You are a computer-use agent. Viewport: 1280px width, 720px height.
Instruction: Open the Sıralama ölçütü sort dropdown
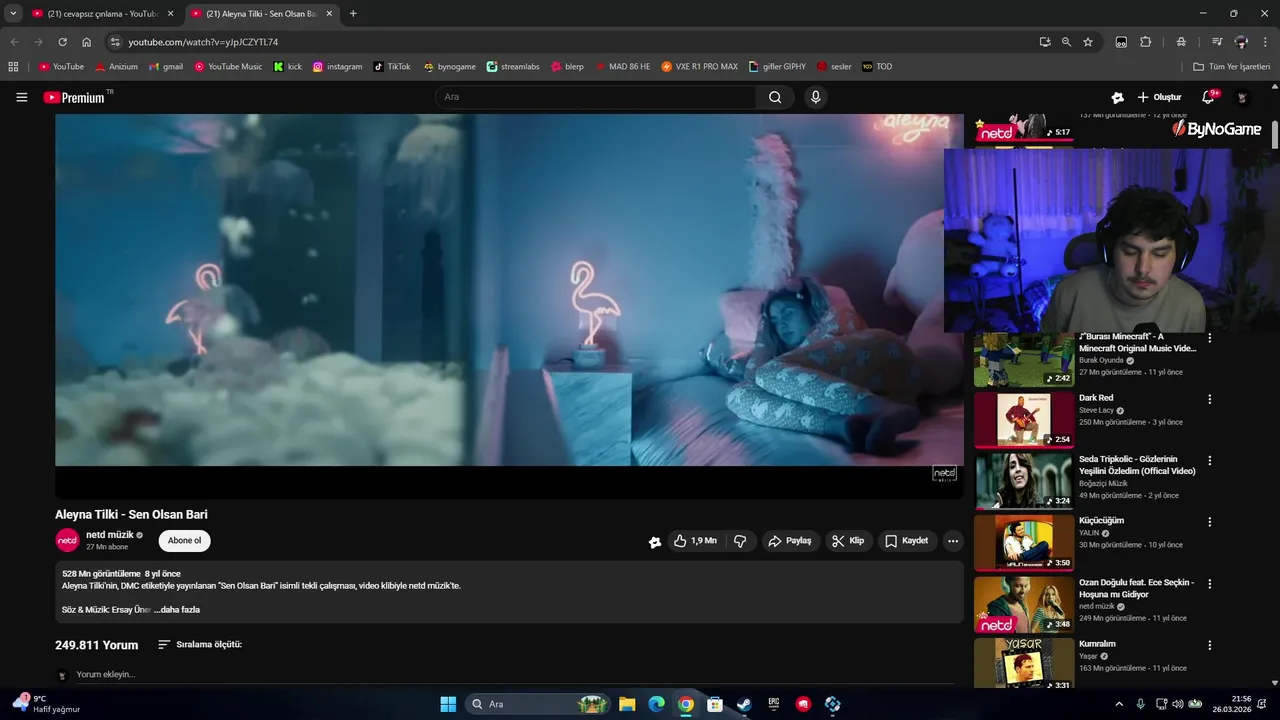(200, 645)
